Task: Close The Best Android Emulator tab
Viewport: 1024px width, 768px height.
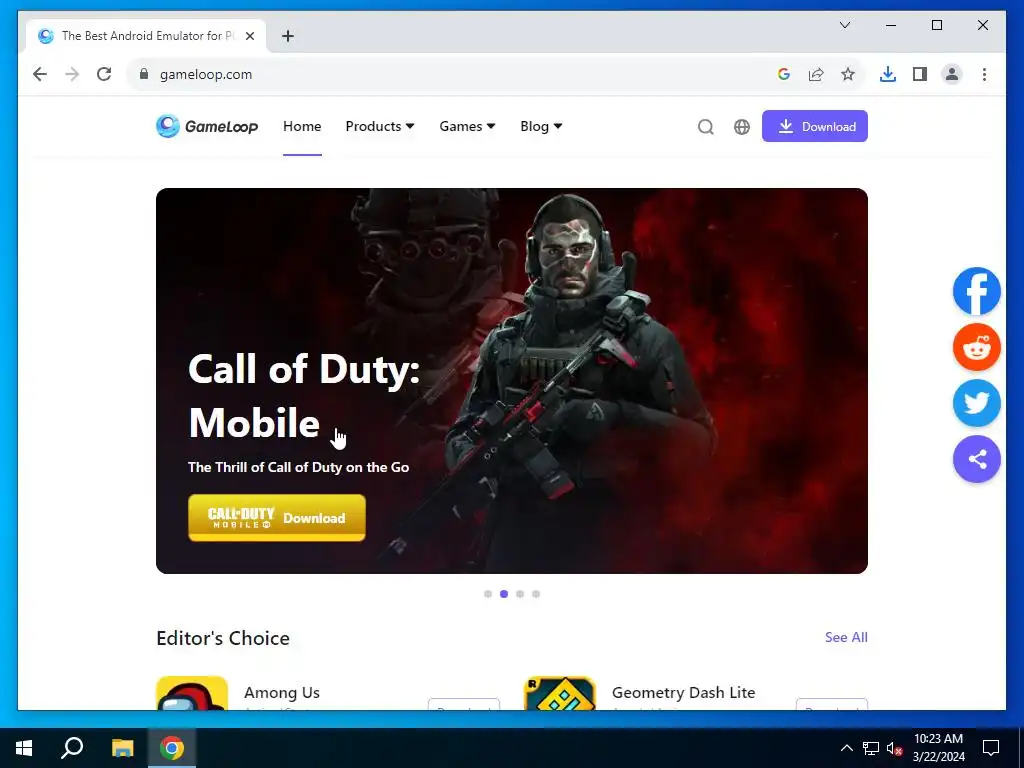Action: point(249,36)
